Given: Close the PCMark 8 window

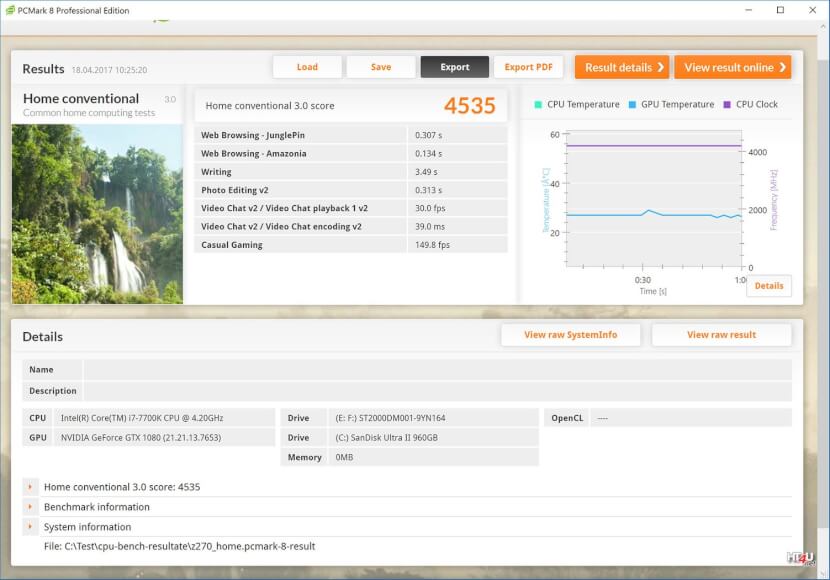Looking at the screenshot, I should pyautogui.click(x=813, y=10).
